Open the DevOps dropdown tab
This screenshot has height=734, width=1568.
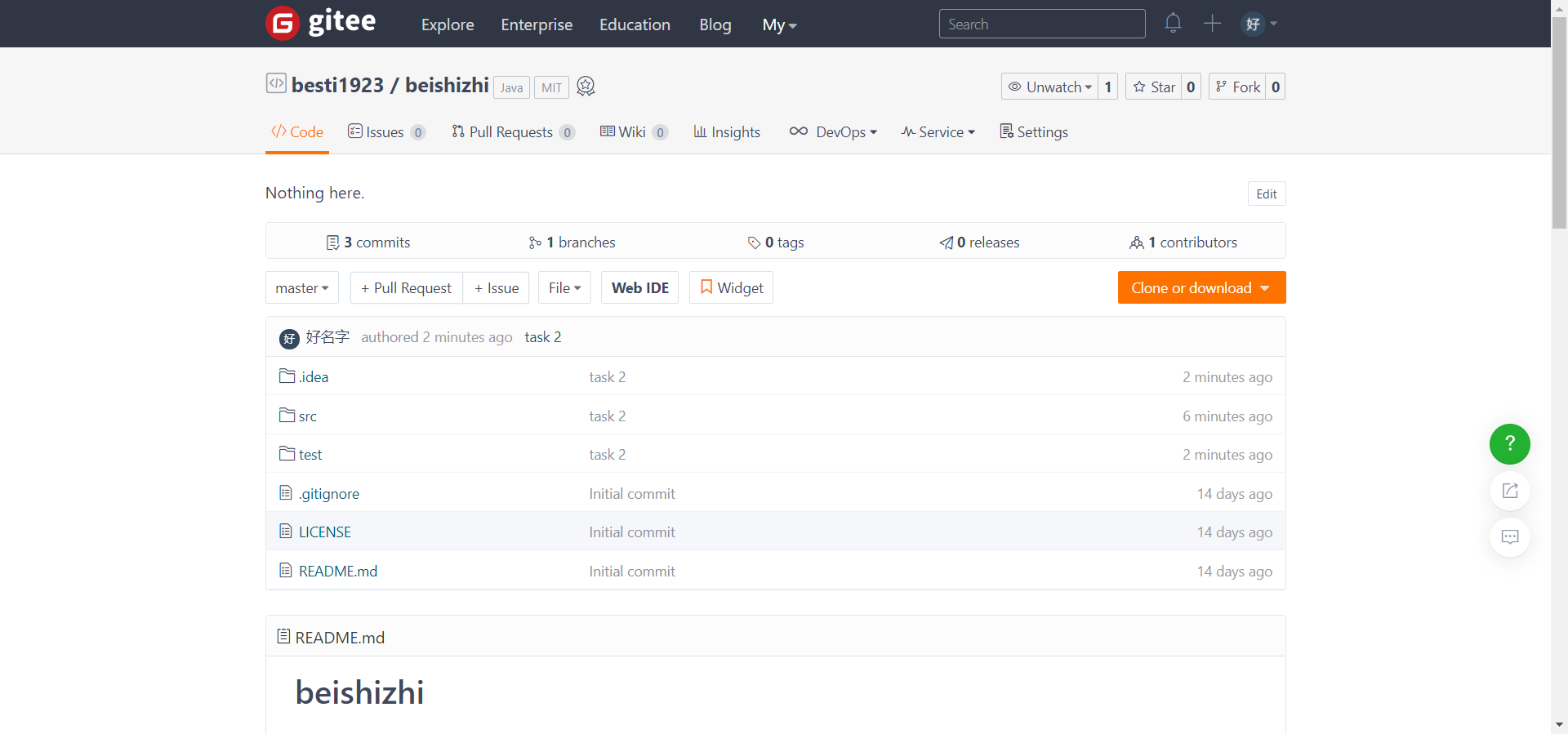pos(833,131)
